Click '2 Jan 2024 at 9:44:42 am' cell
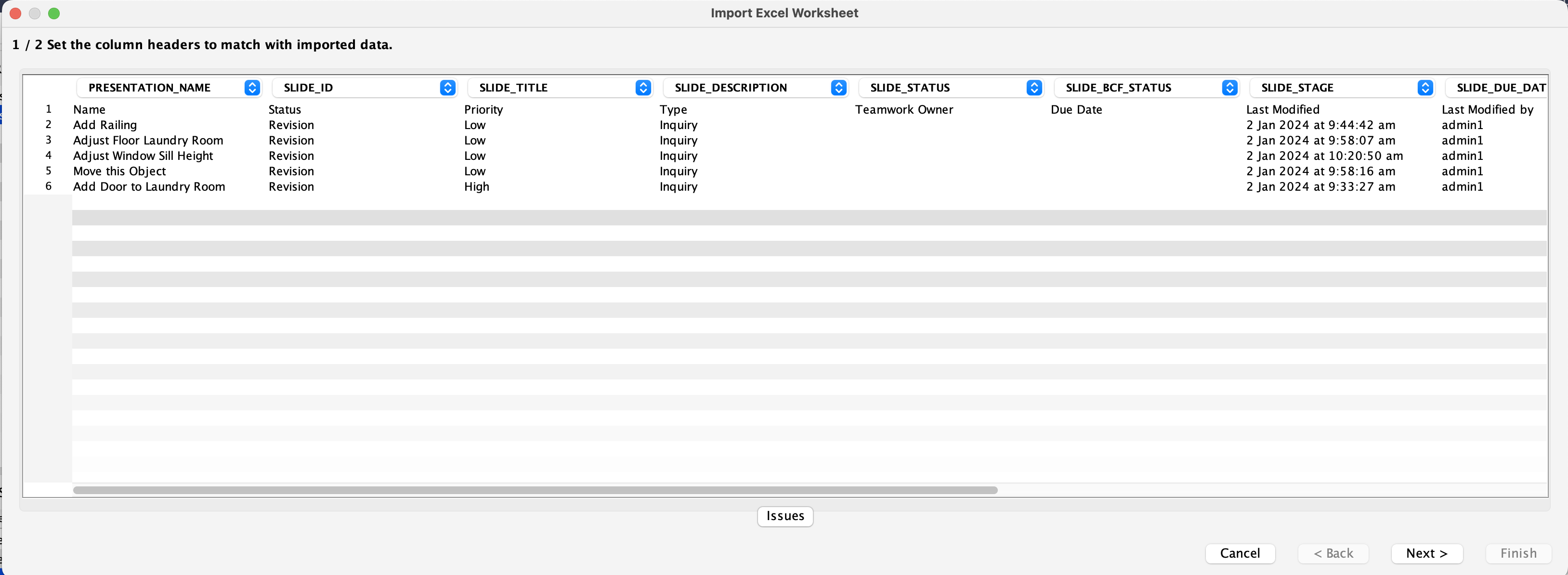 pyautogui.click(x=1320, y=125)
